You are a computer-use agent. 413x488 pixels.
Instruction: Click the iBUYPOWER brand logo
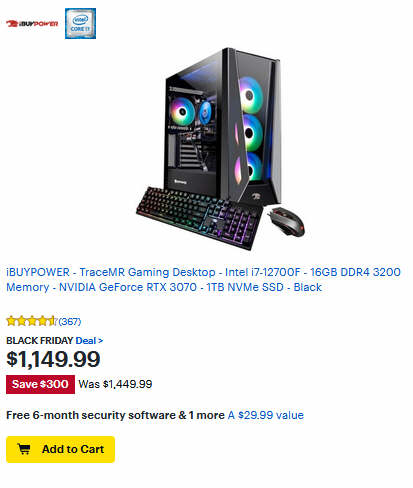click(x=32, y=24)
